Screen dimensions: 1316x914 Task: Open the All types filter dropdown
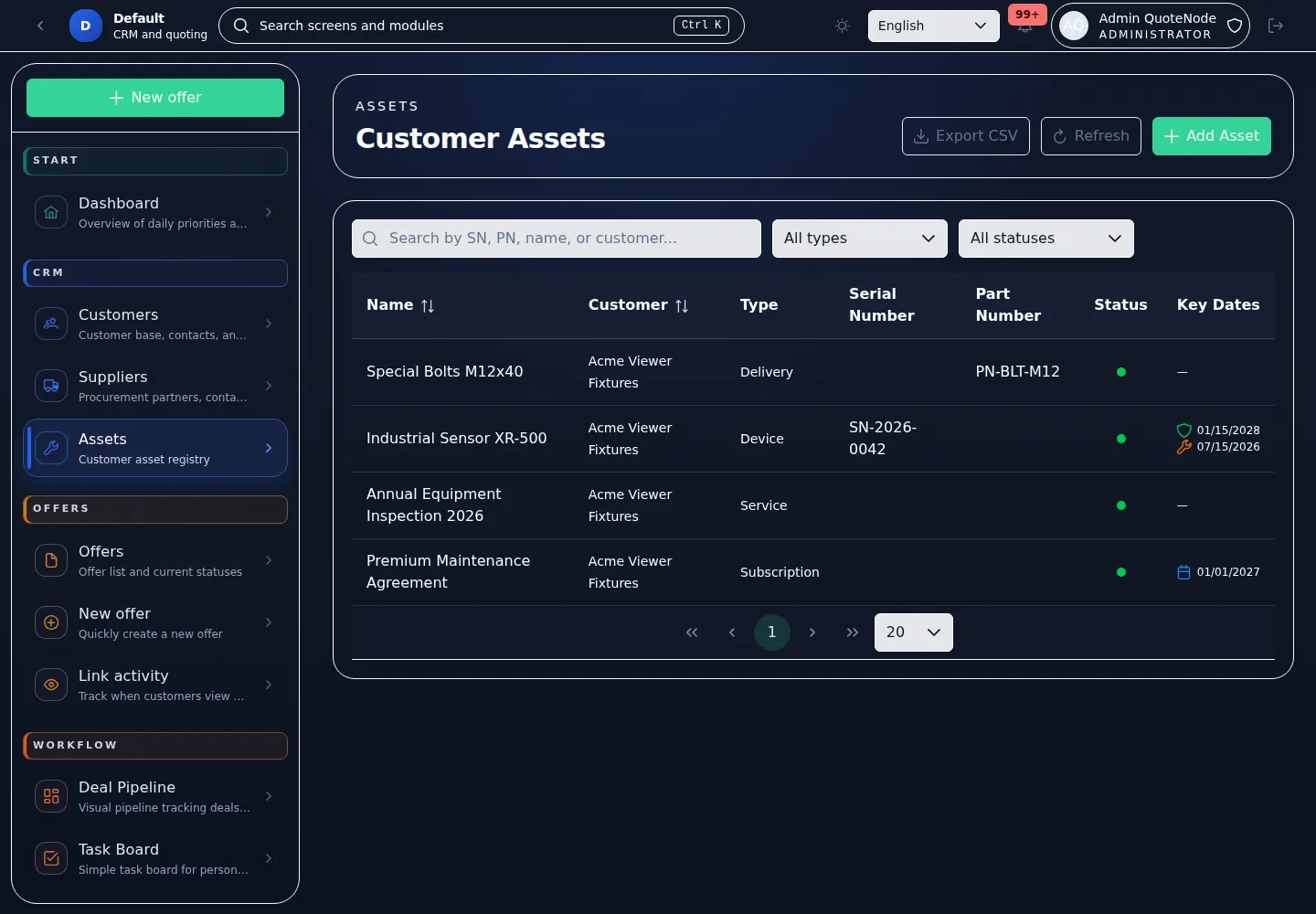tap(860, 239)
